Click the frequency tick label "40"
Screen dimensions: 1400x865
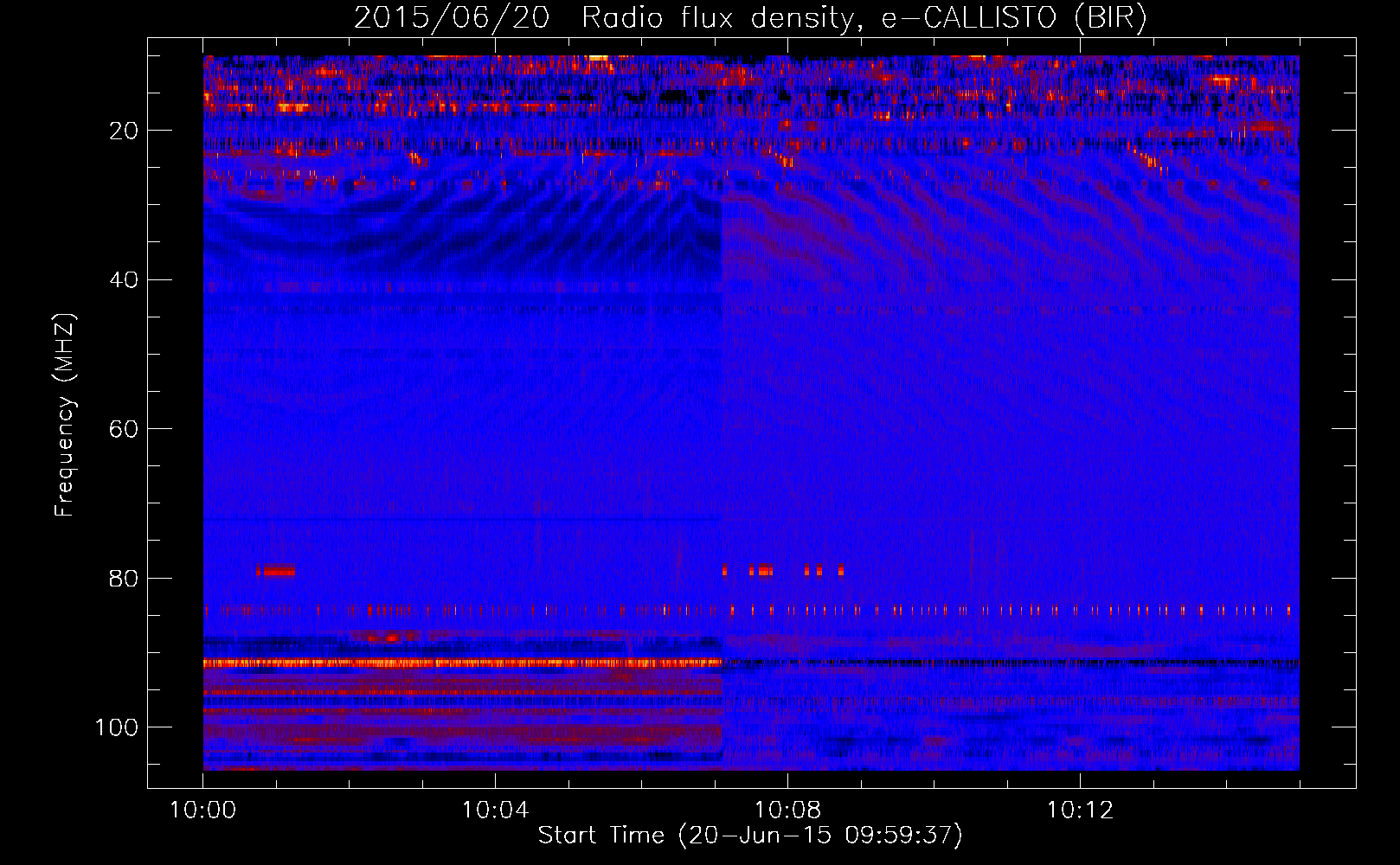tap(125, 280)
